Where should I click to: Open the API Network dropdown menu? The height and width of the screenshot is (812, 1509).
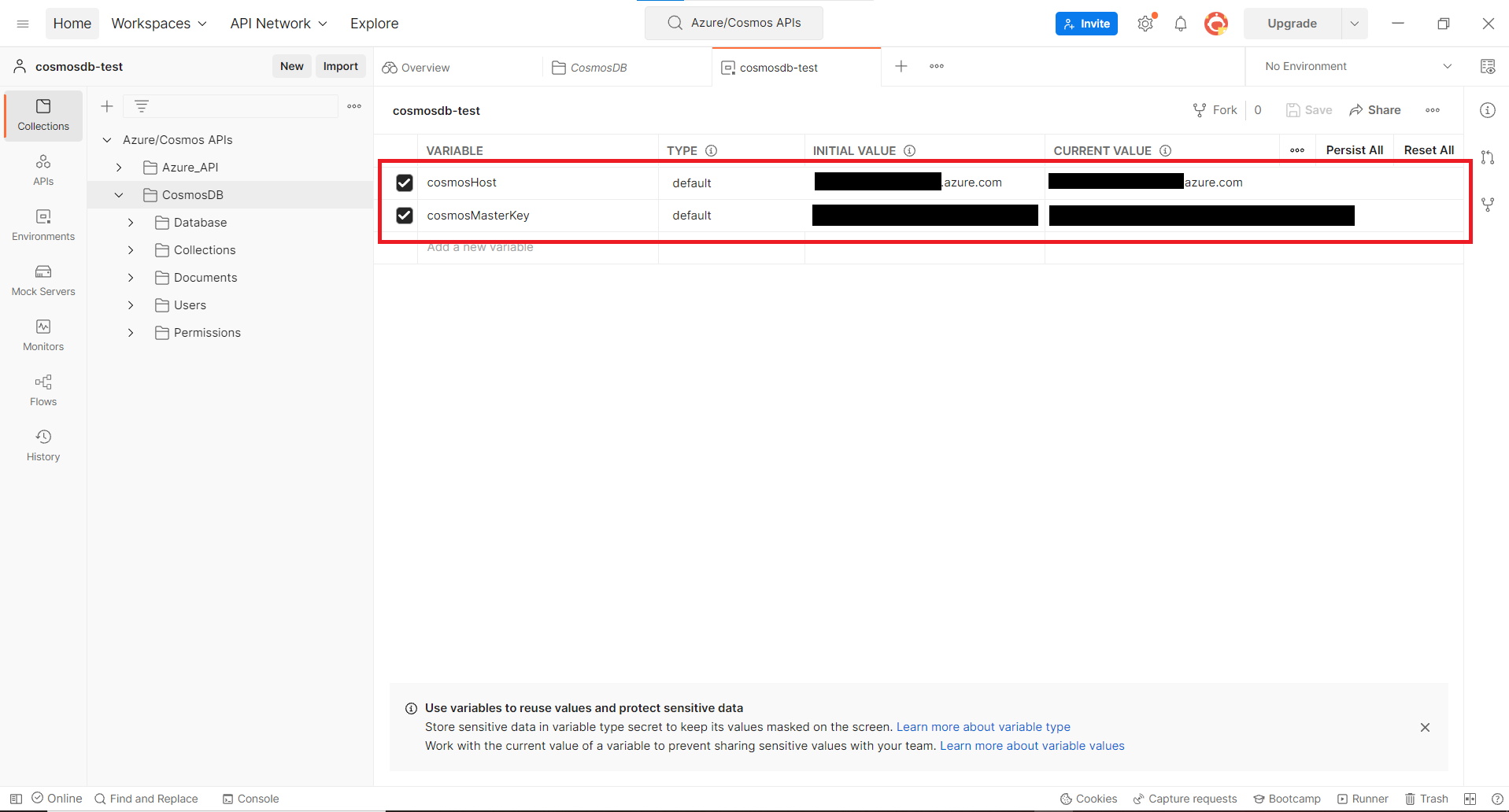pyautogui.click(x=279, y=24)
